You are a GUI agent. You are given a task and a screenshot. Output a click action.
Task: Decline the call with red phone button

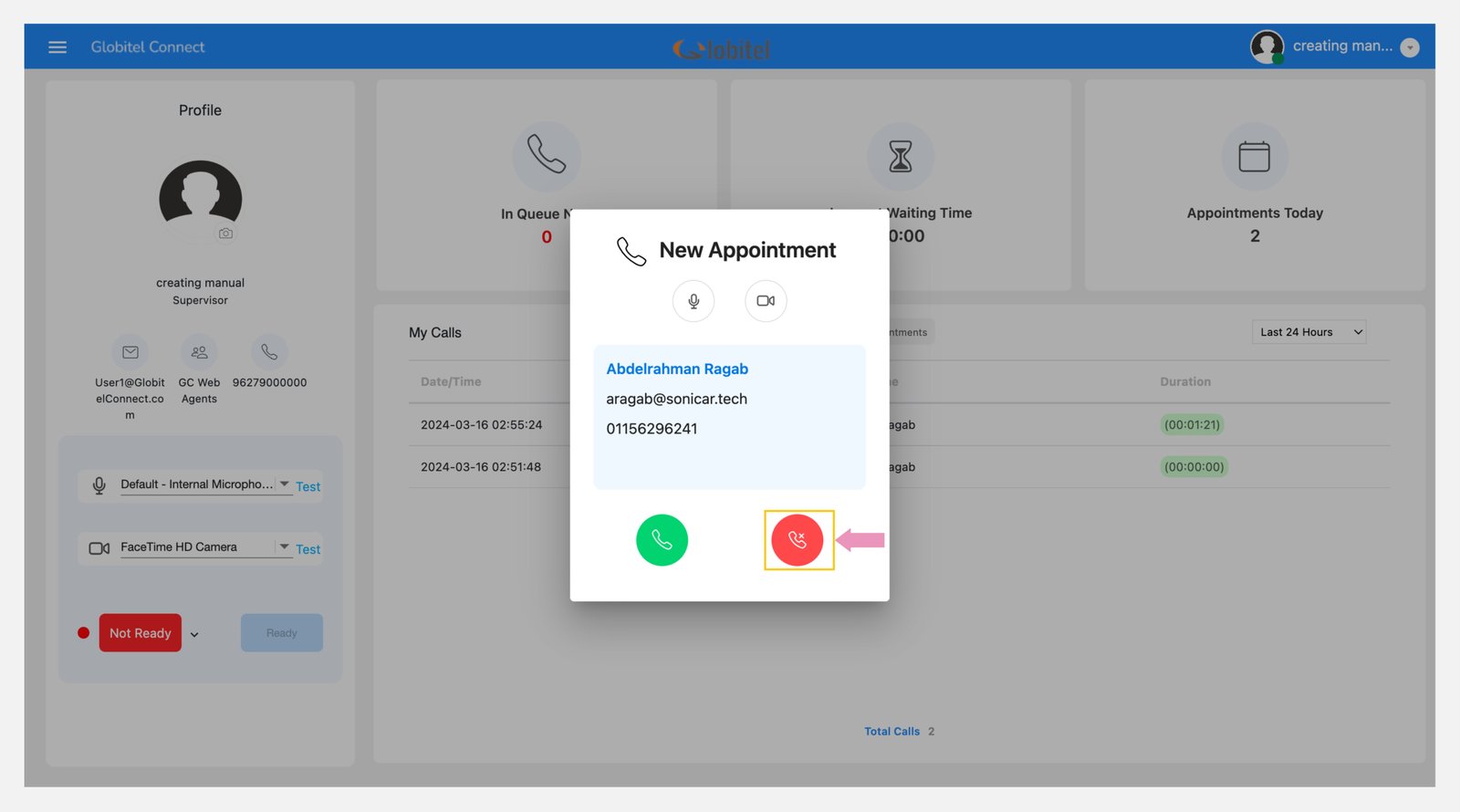point(798,540)
